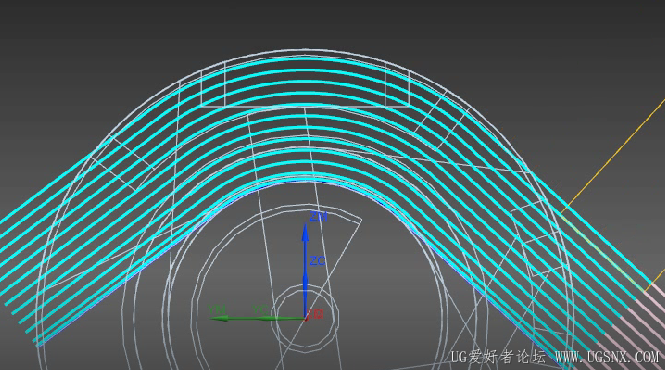Select the outermost cyan toolpath arc
The image size is (665, 370).
[305, 59]
